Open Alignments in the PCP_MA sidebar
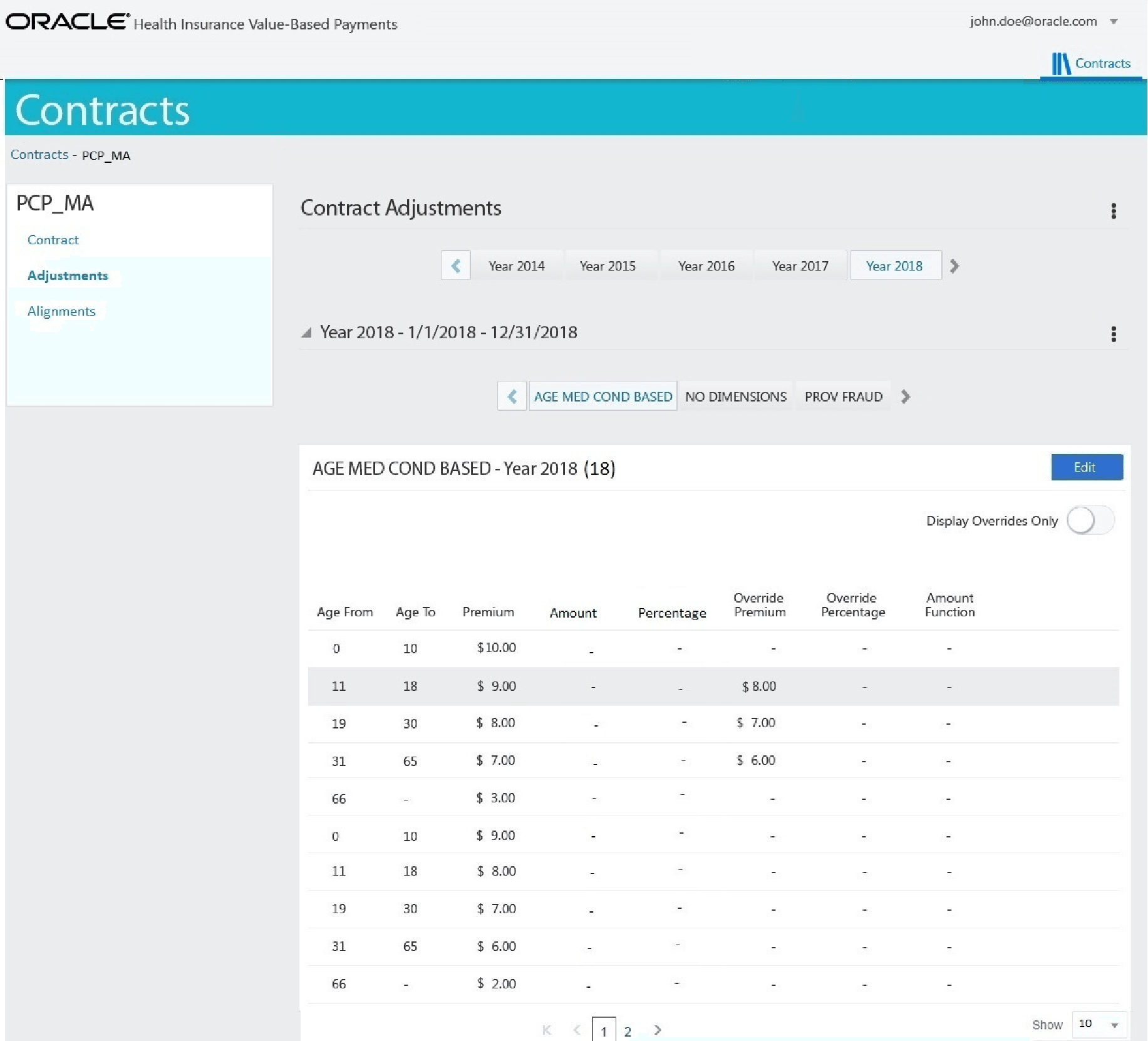 61,311
